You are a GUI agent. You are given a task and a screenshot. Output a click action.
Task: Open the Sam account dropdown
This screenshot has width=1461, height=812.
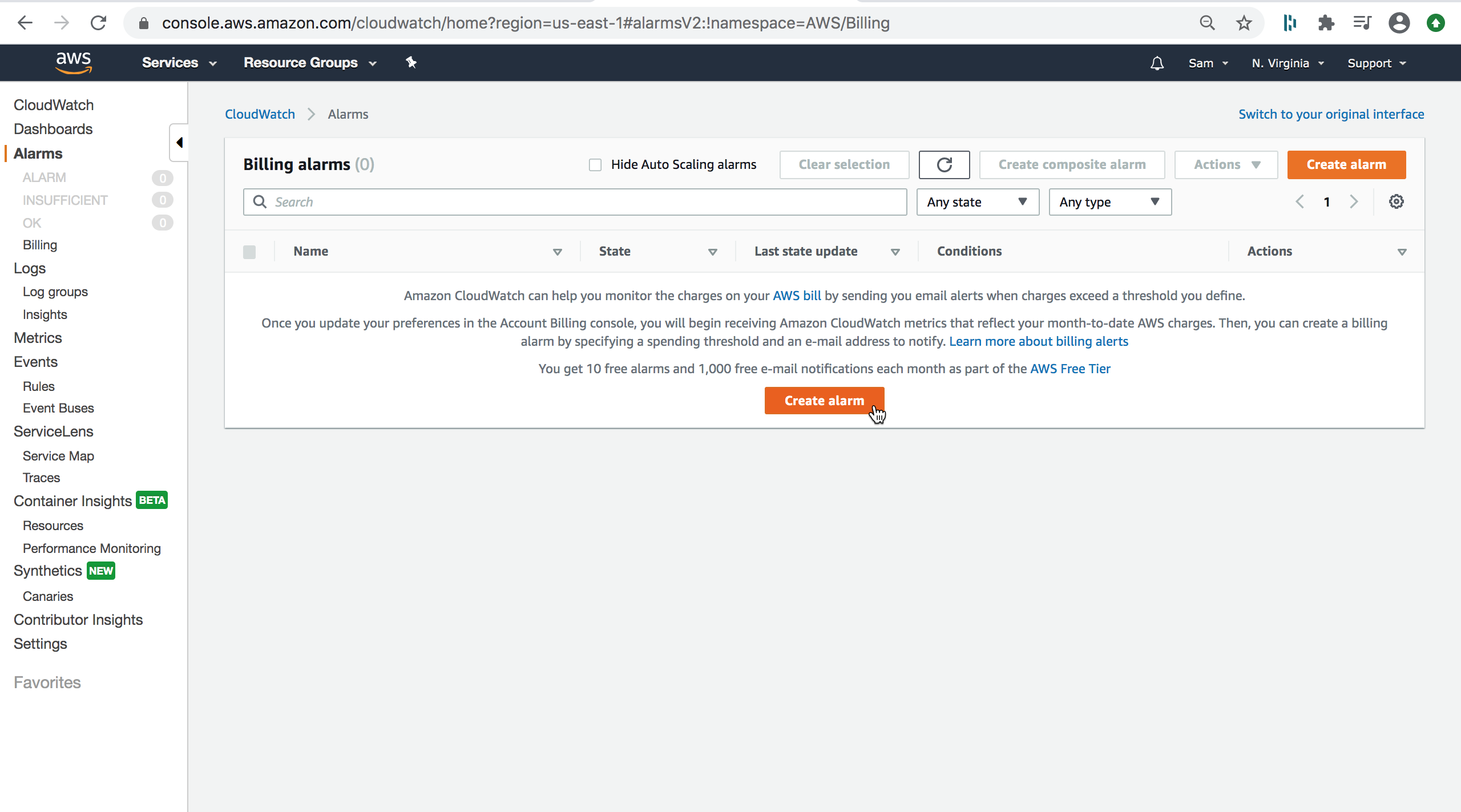point(1208,63)
